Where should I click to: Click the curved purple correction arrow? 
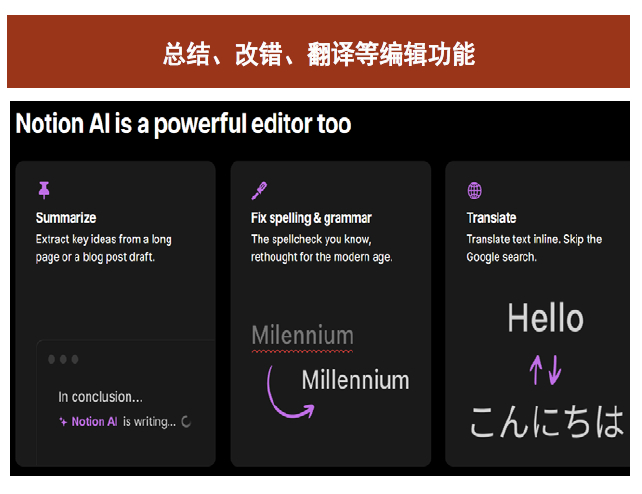290,393
